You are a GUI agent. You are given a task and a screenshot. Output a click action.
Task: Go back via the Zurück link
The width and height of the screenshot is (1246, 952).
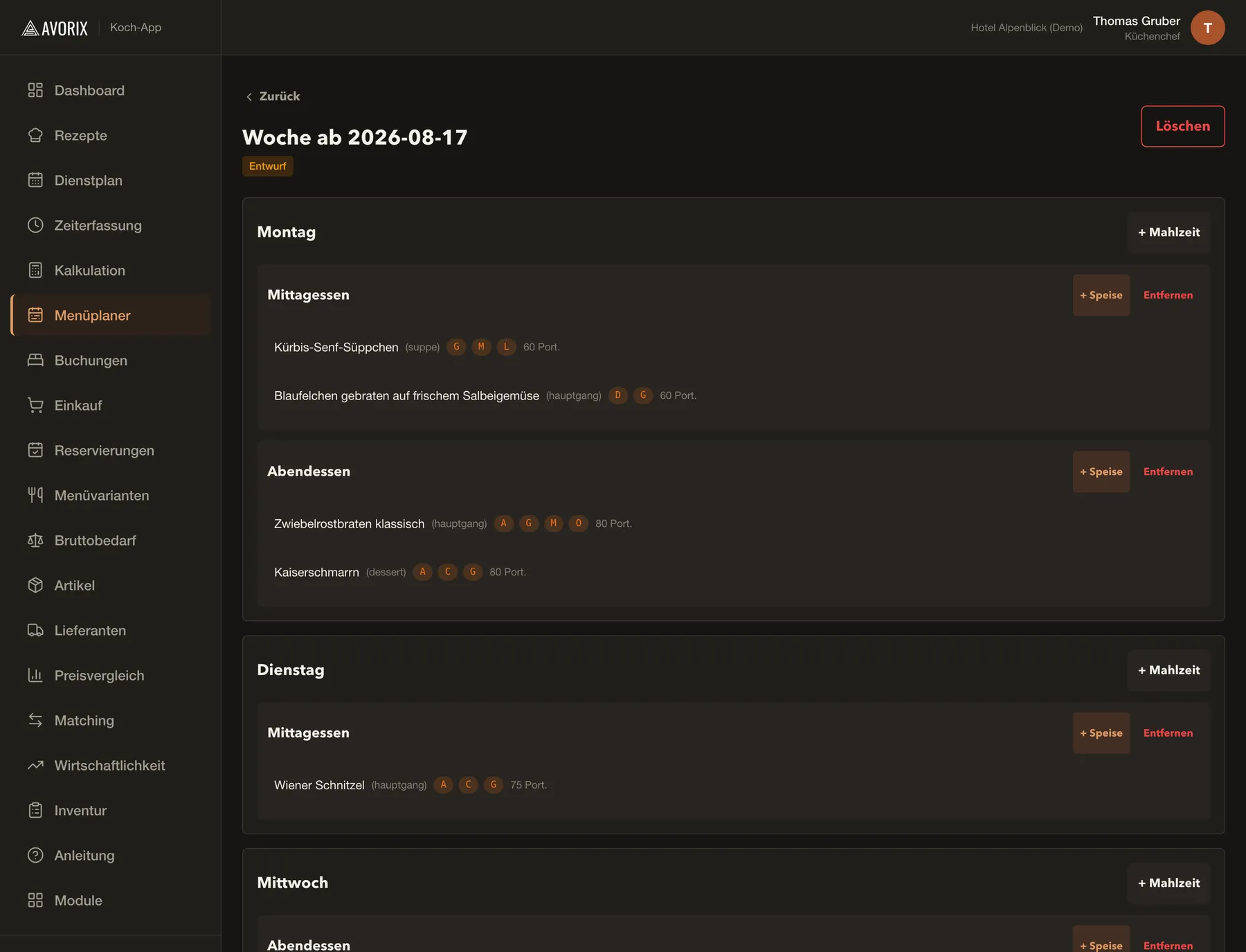[x=273, y=96]
